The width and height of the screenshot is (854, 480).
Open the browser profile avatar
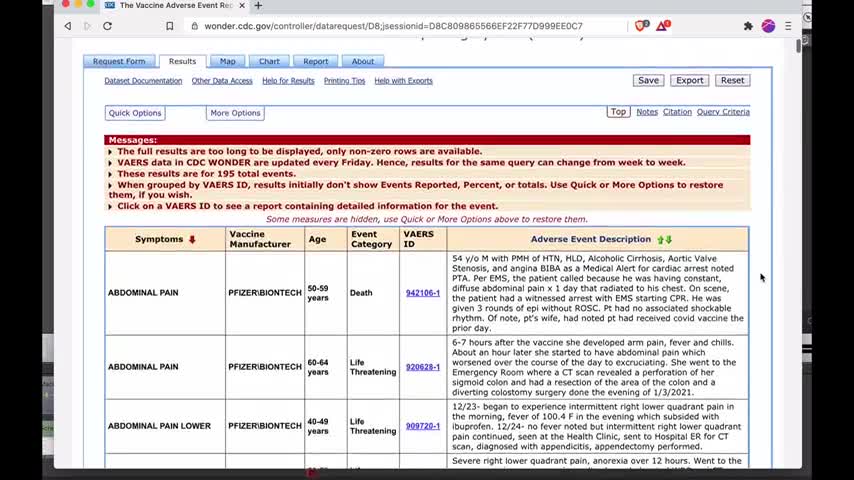pos(768,26)
